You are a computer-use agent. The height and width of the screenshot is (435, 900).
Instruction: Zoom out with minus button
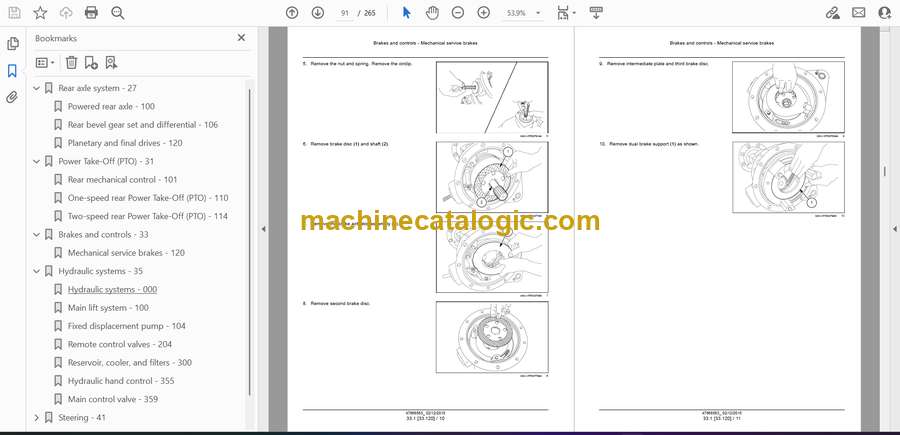tap(457, 13)
